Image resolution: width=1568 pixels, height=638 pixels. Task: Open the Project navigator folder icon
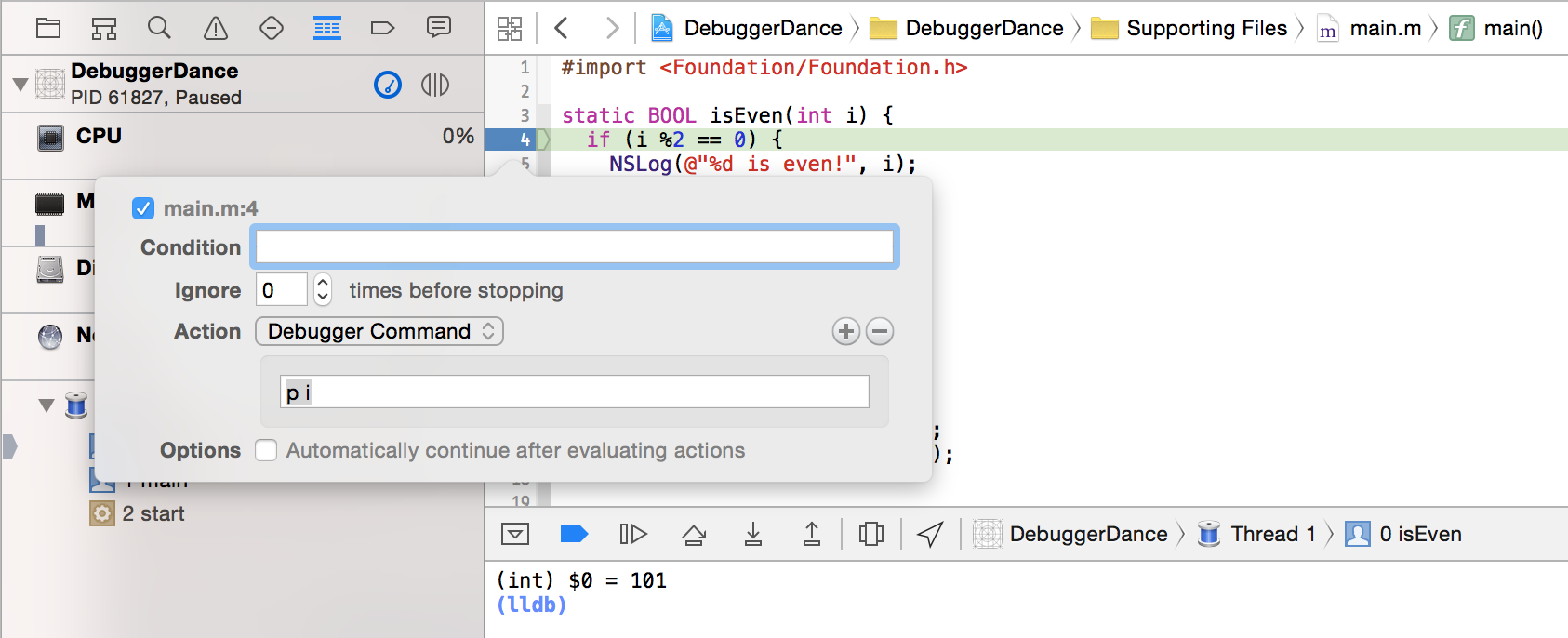(x=48, y=28)
